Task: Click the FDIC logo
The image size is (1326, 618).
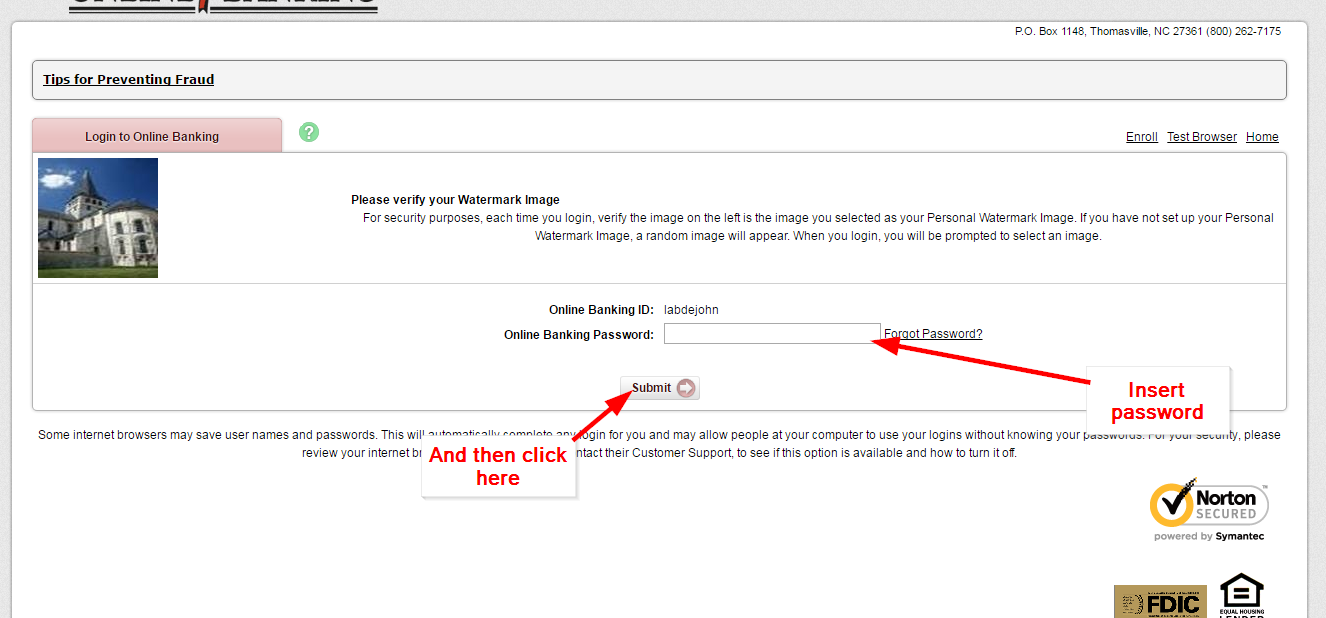Action: coord(1160,603)
